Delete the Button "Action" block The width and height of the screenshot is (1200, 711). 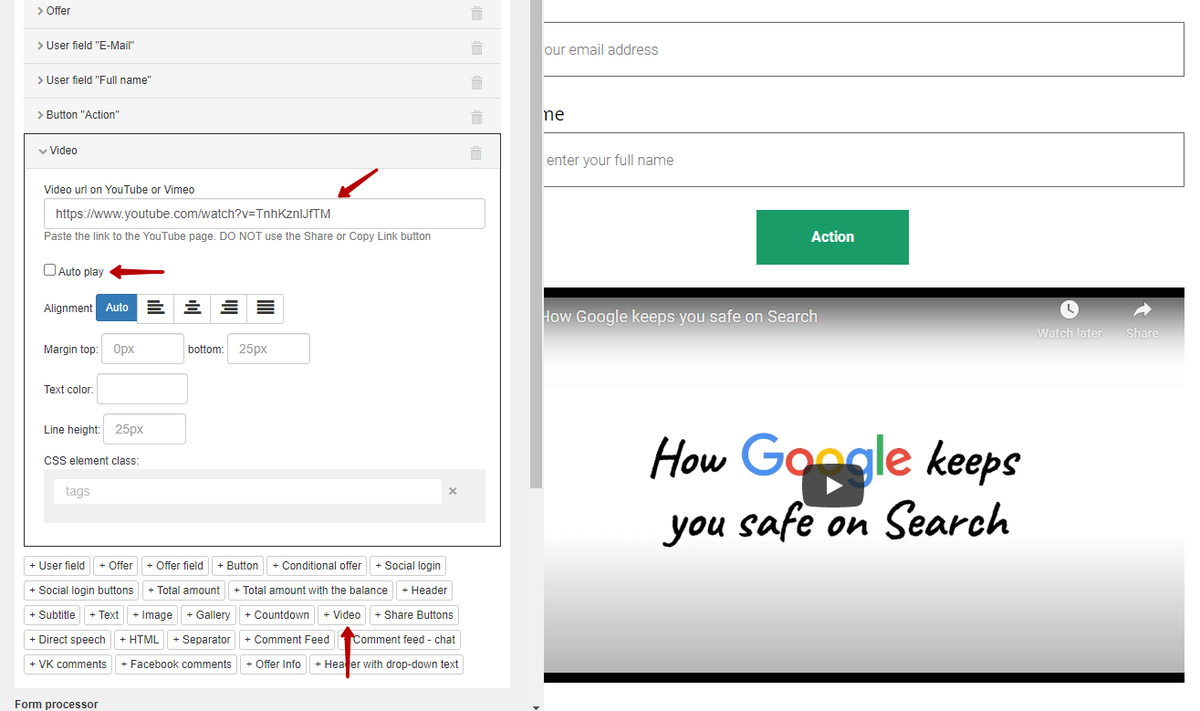[x=476, y=118]
